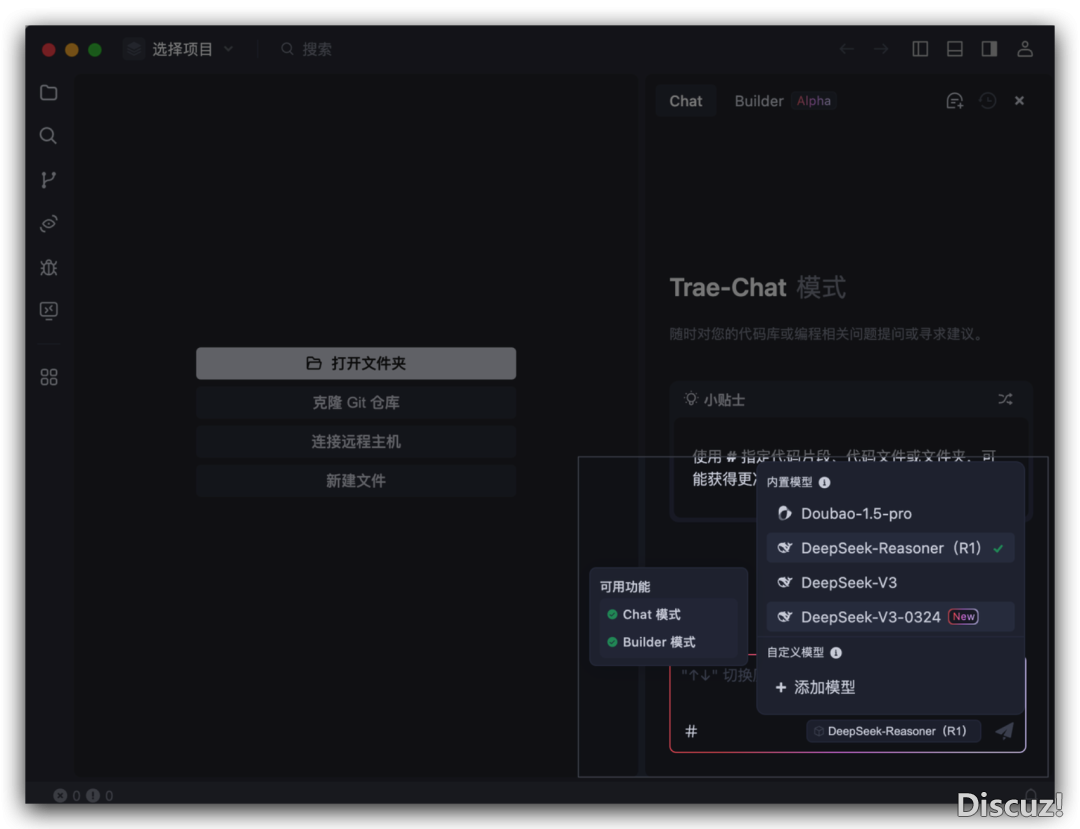Open the Search icon in activity bar
The image size is (1080, 829).
pyautogui.click(x=48, y=136)
